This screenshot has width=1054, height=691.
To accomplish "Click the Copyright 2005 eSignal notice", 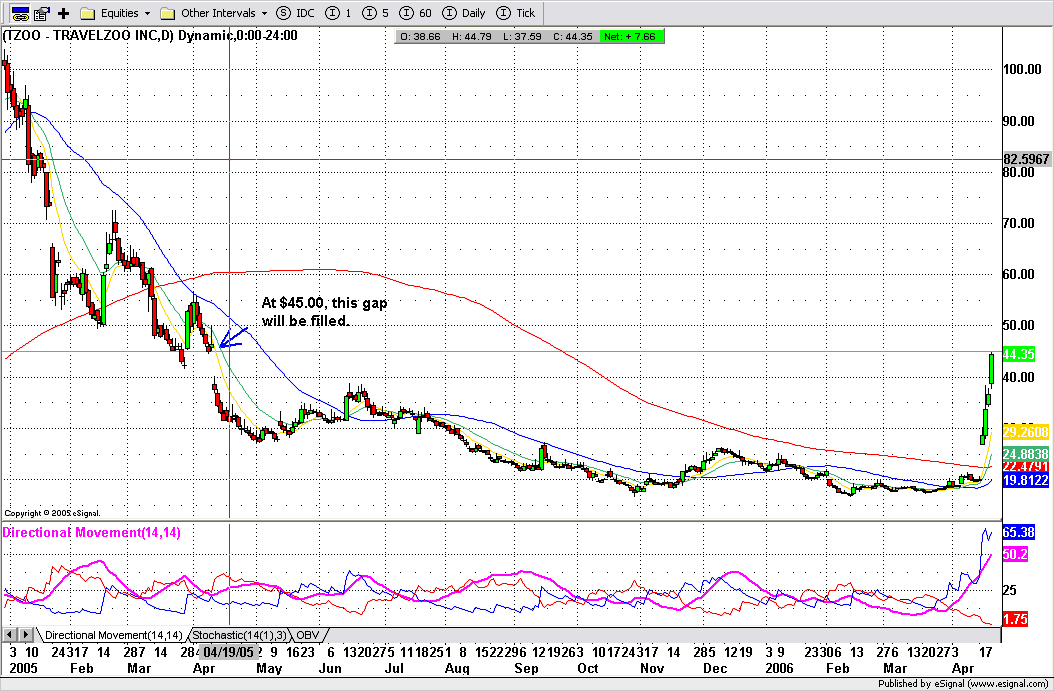I will [x=52, y=513].
